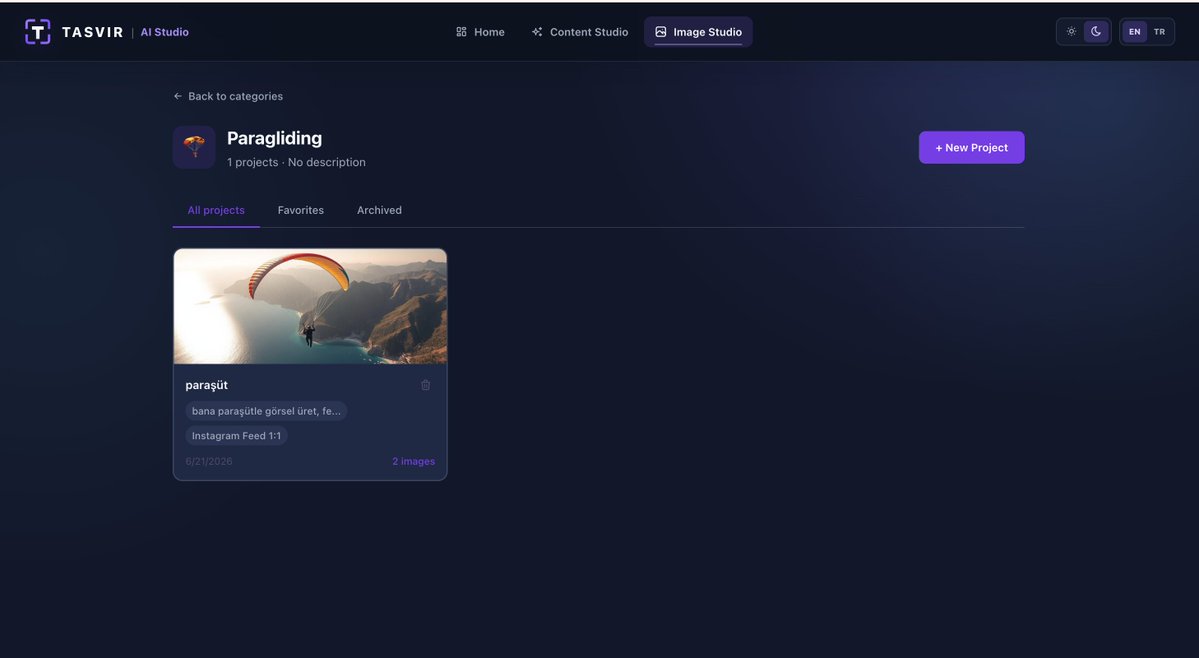This screenshot has width=1199, height=658.
Task: Click the 'bana paraşütle görsel üret' tag
Action: click(266, 411)
